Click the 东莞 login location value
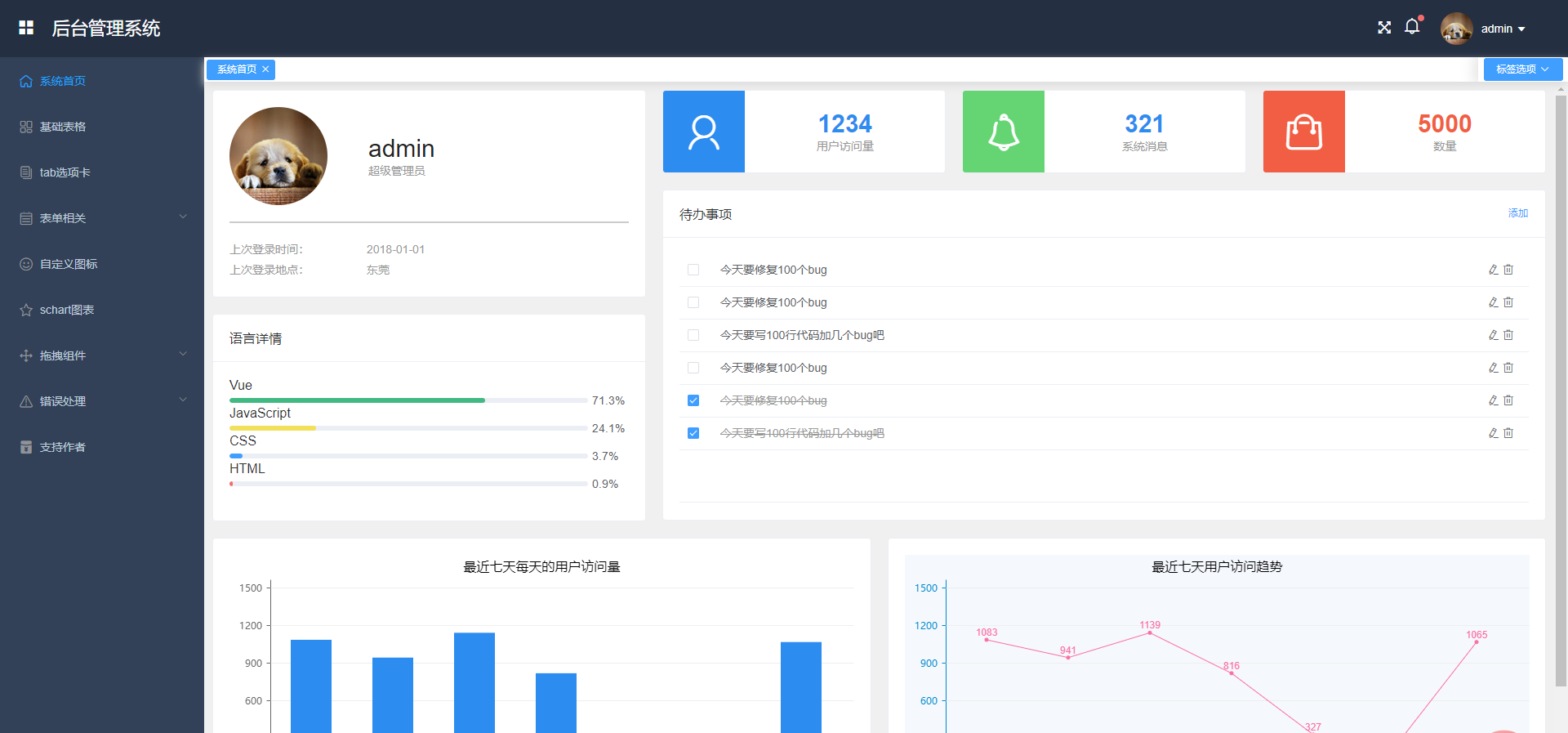Screen dimensions: 1568x733 (378, 270)
